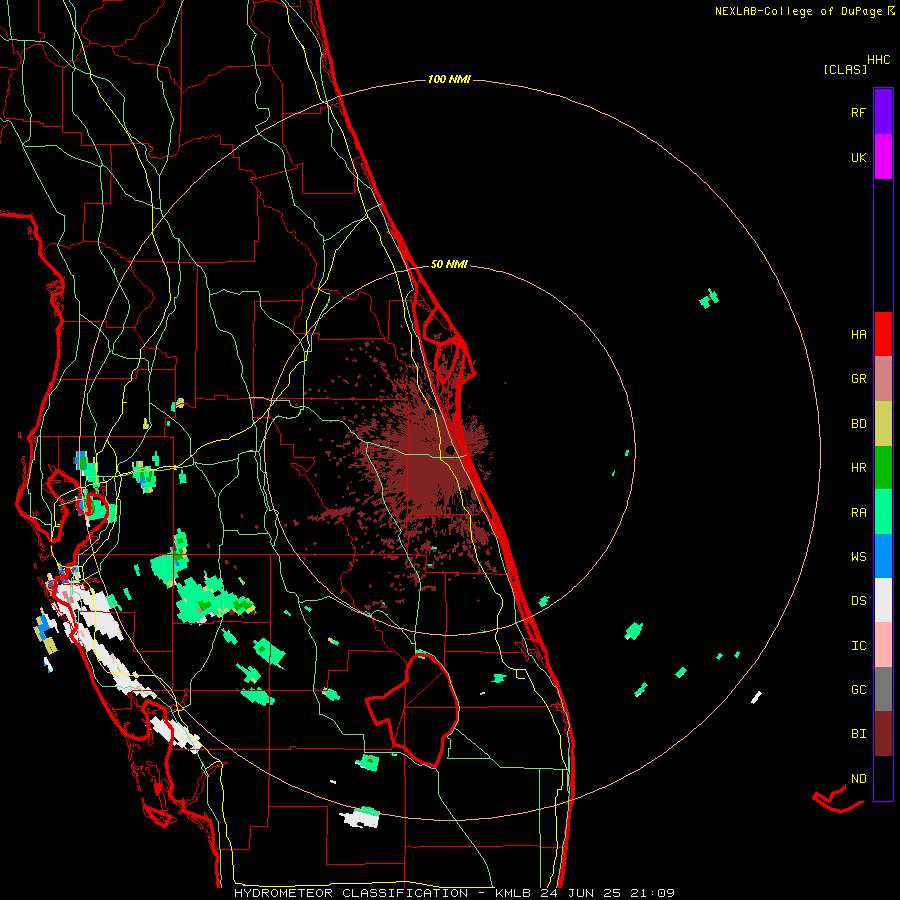Screen dimensions: 900x900
Task: Click the BI brown legend swatch
Action: point(883,734)
